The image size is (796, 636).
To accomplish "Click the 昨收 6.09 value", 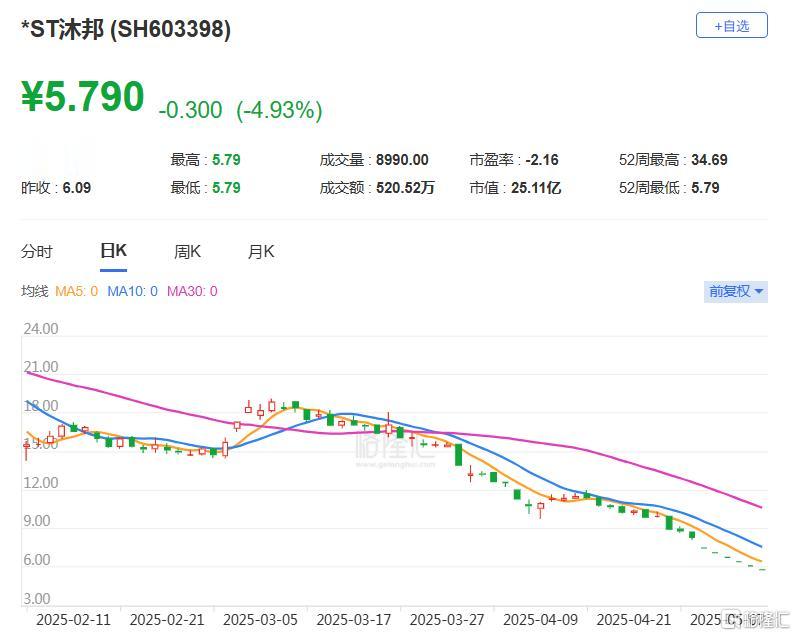I will 77,188.
